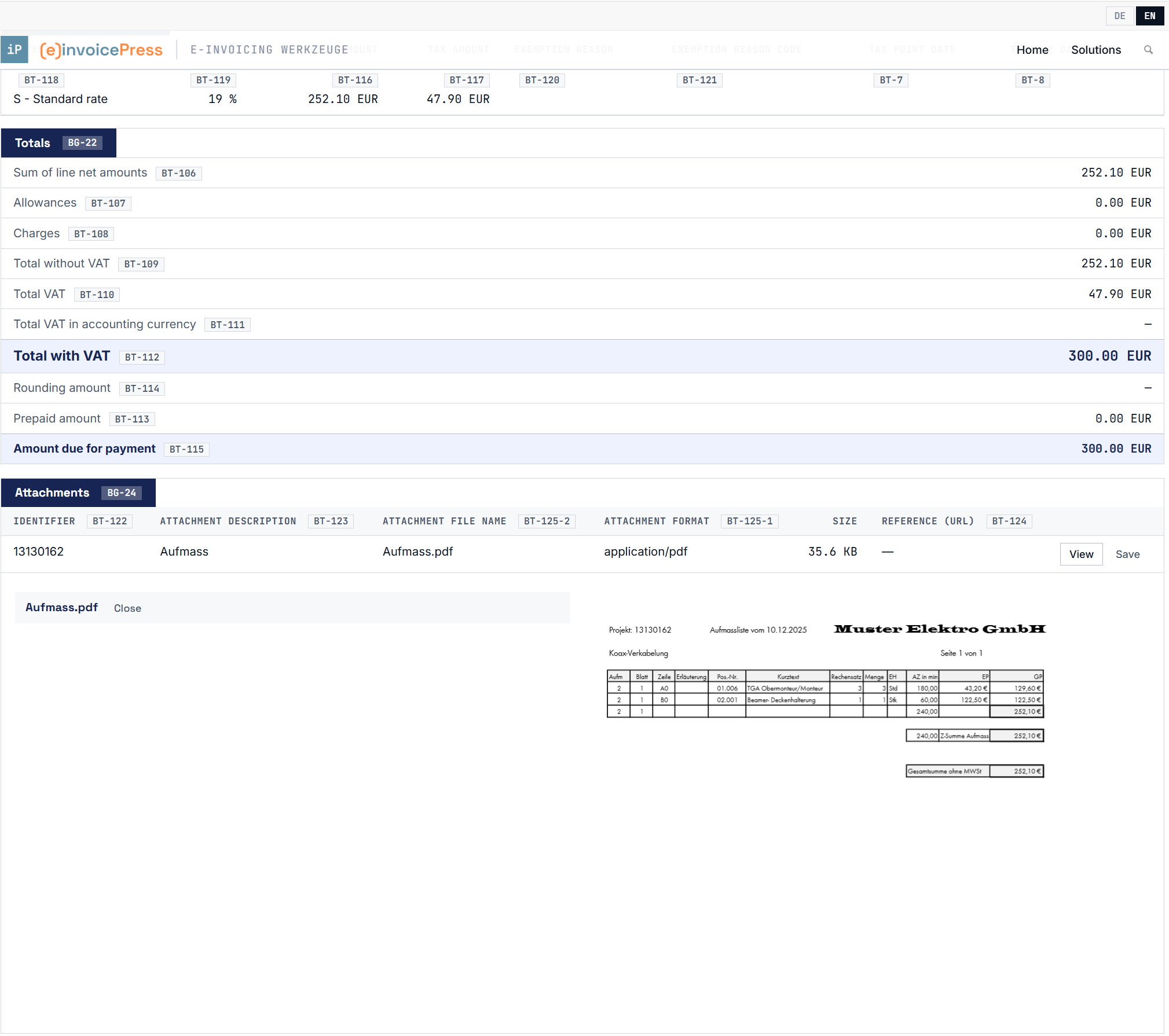Switch language to EN
The image size is (1169, 1036).
point(1149,16)
